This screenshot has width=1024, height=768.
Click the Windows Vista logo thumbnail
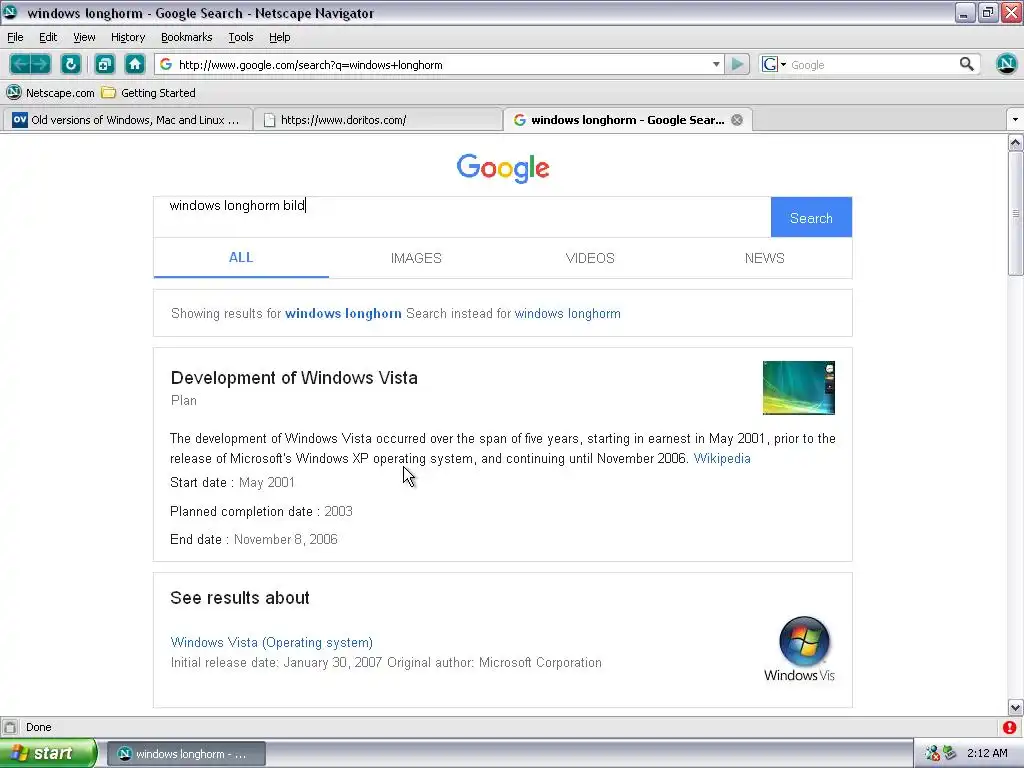pyautogui.click(x=800, y=648)
